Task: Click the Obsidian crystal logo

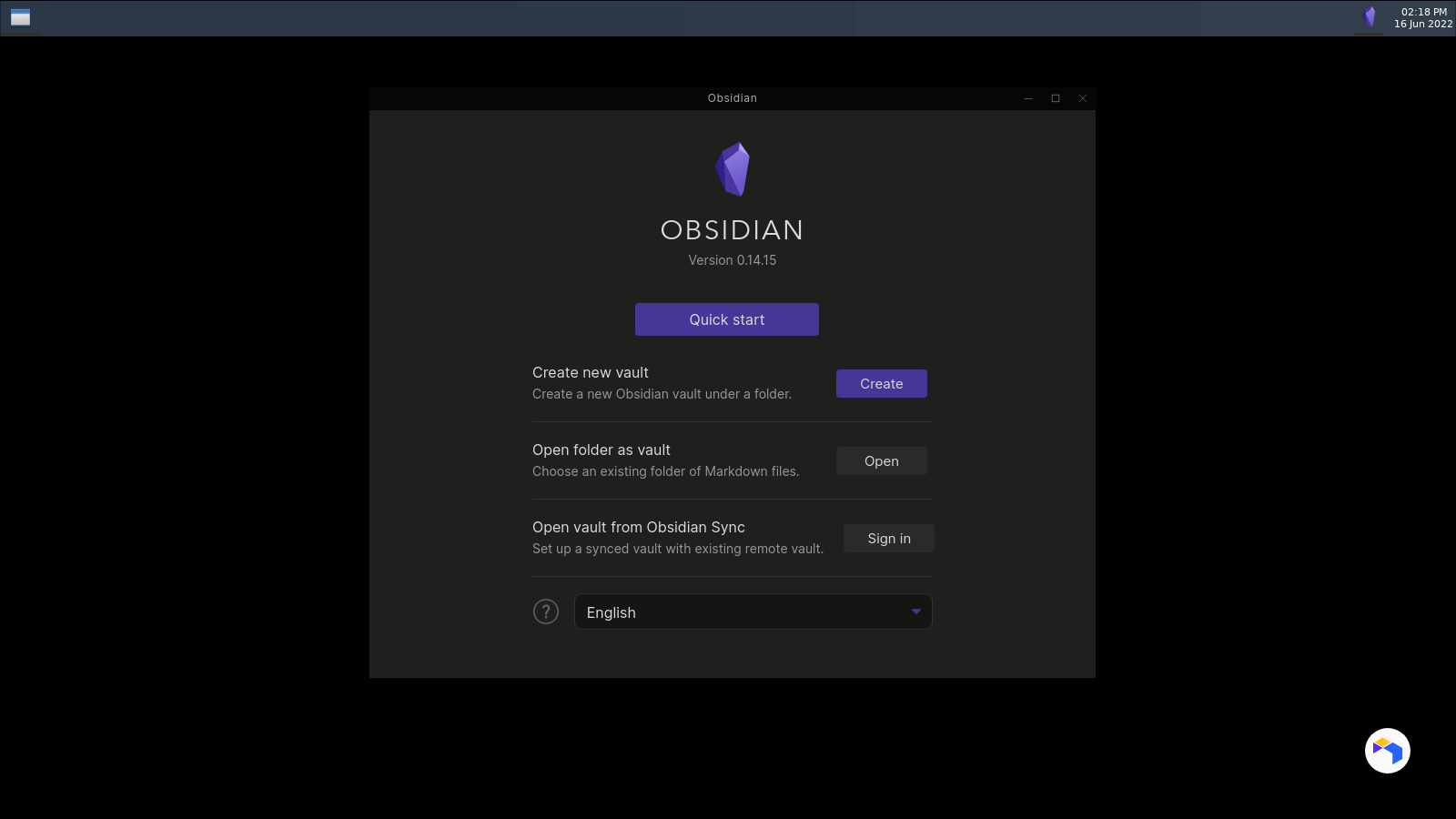Action: (x=733, y=169)
